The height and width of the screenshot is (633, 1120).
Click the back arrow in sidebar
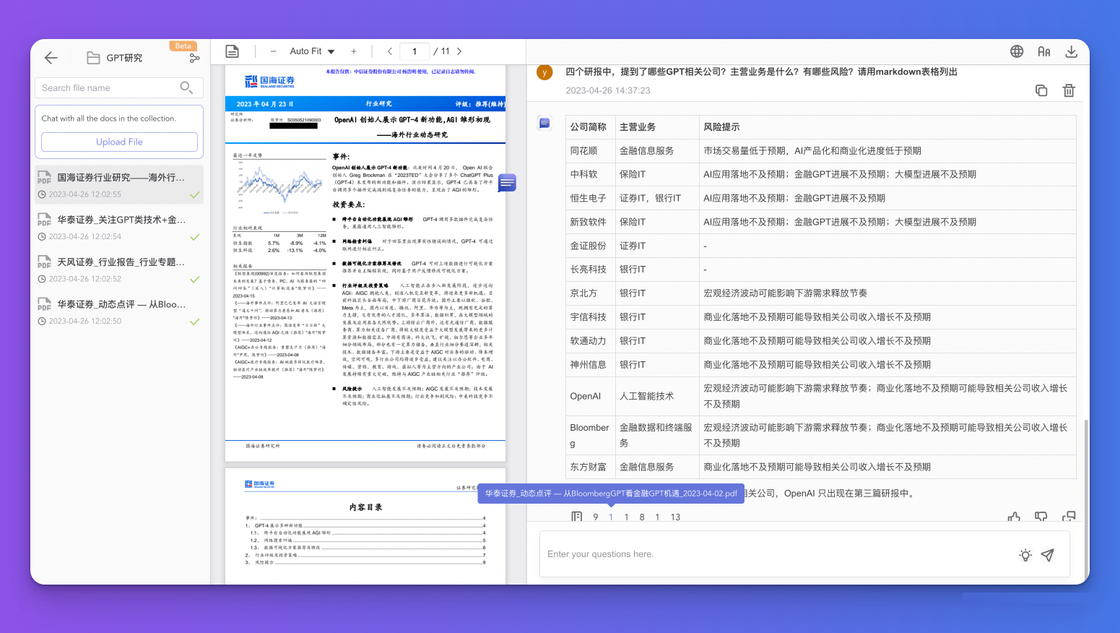51,58
